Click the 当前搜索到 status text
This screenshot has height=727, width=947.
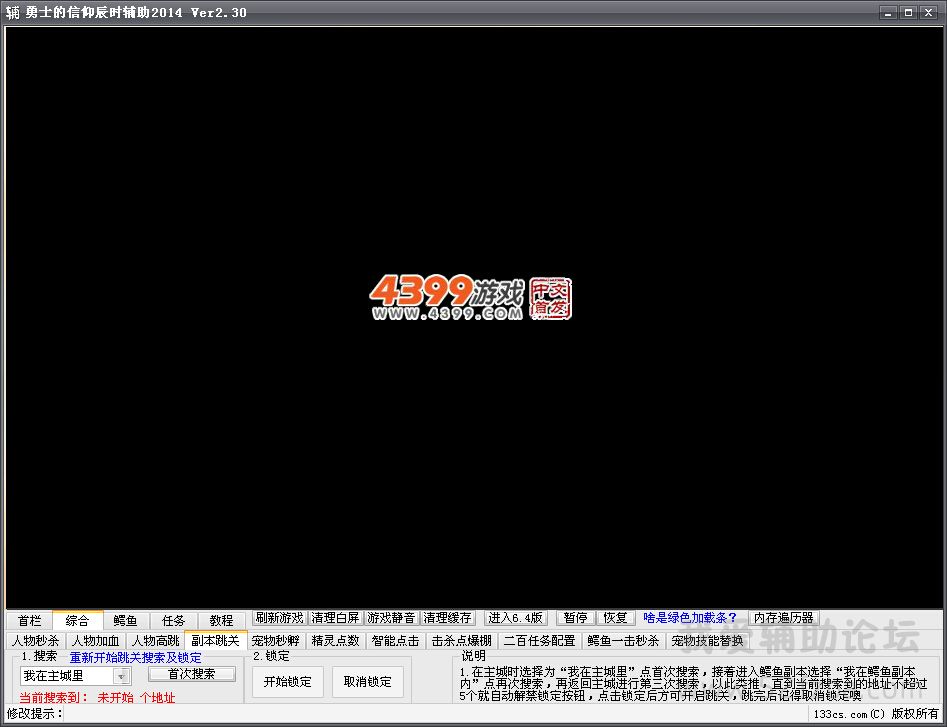[x=97, y=697]
